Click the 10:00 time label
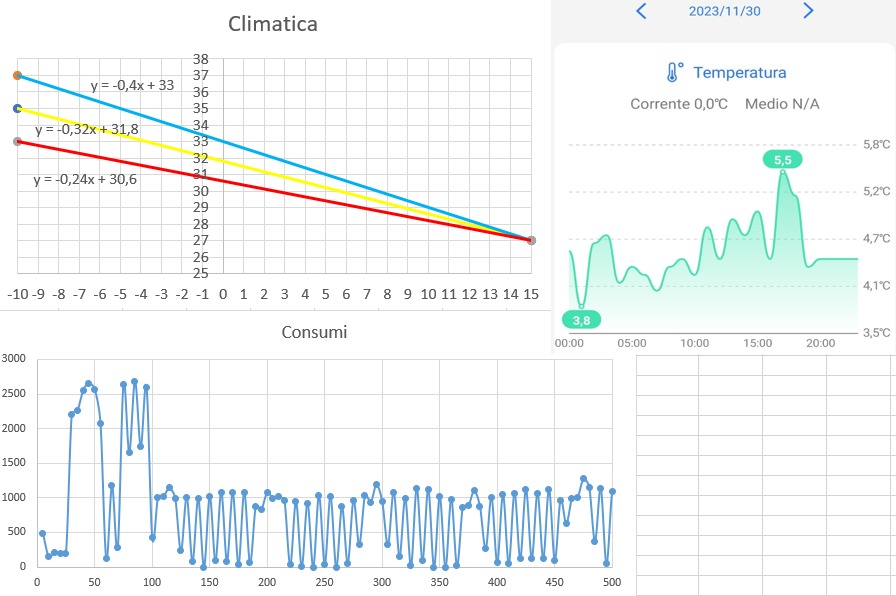The width and height of the screenshot is (896, 596). [x=695, y=343]
